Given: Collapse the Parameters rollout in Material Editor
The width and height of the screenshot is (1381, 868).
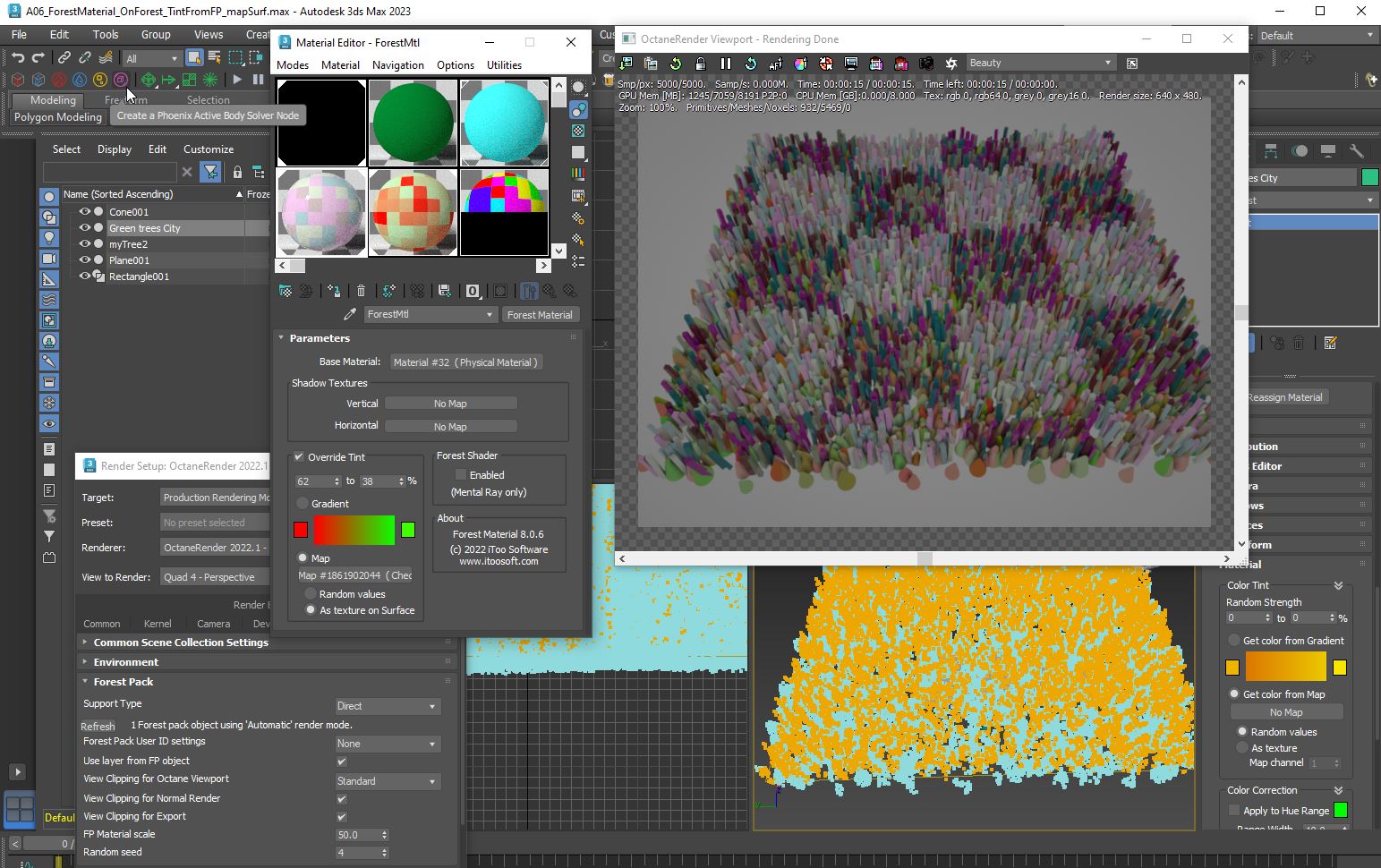Looking at the screenshot, I should (320, 338).
